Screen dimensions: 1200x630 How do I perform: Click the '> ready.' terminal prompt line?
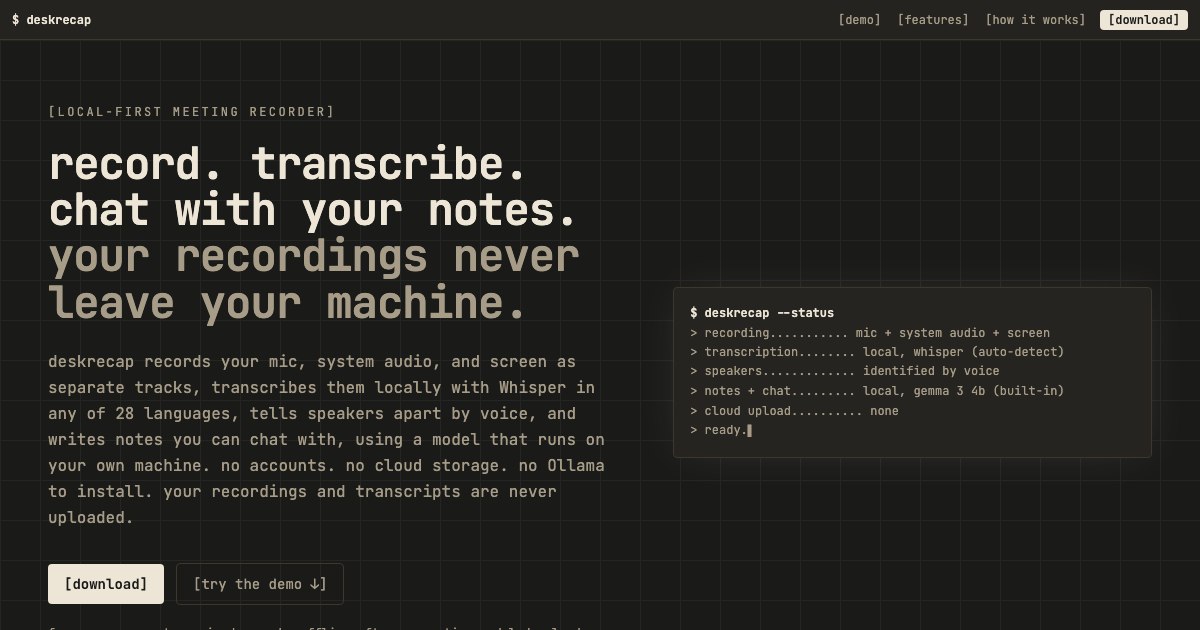click(721, 430)
